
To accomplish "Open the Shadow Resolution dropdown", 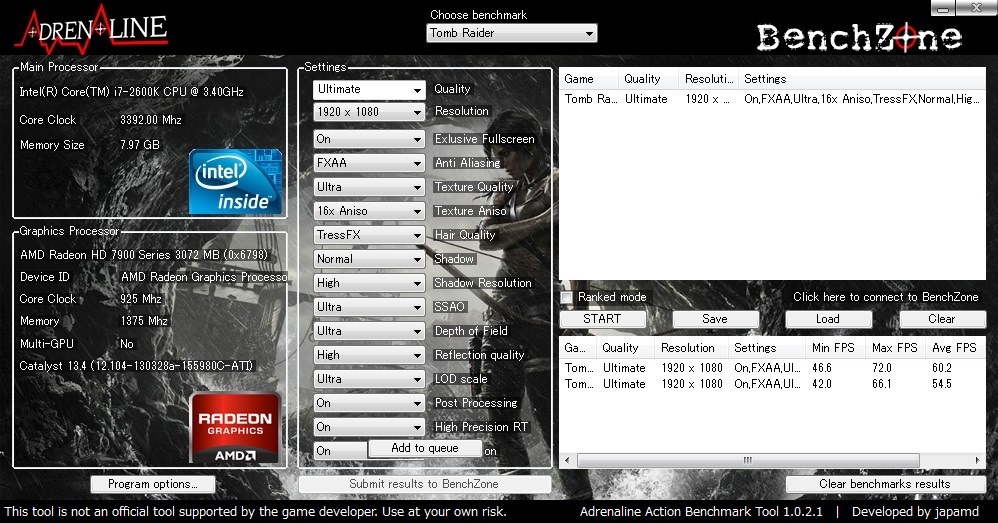I will coord(369,282).
